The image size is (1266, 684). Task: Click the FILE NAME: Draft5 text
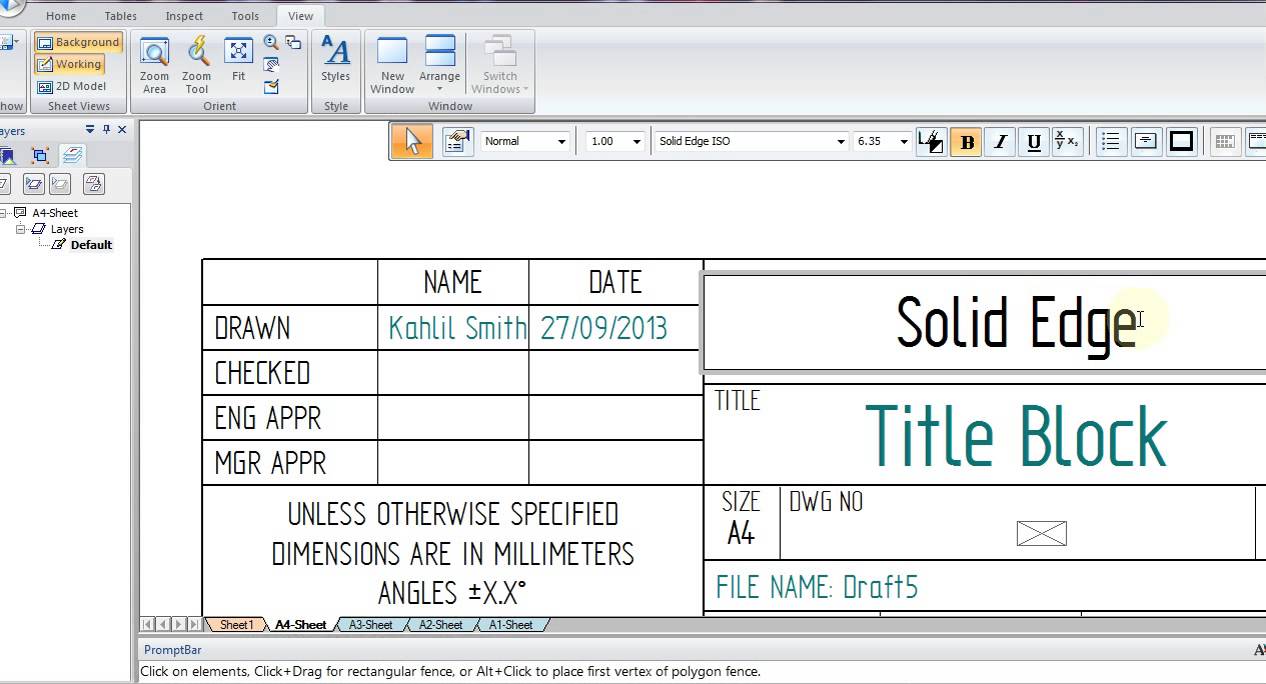[817, 587]
